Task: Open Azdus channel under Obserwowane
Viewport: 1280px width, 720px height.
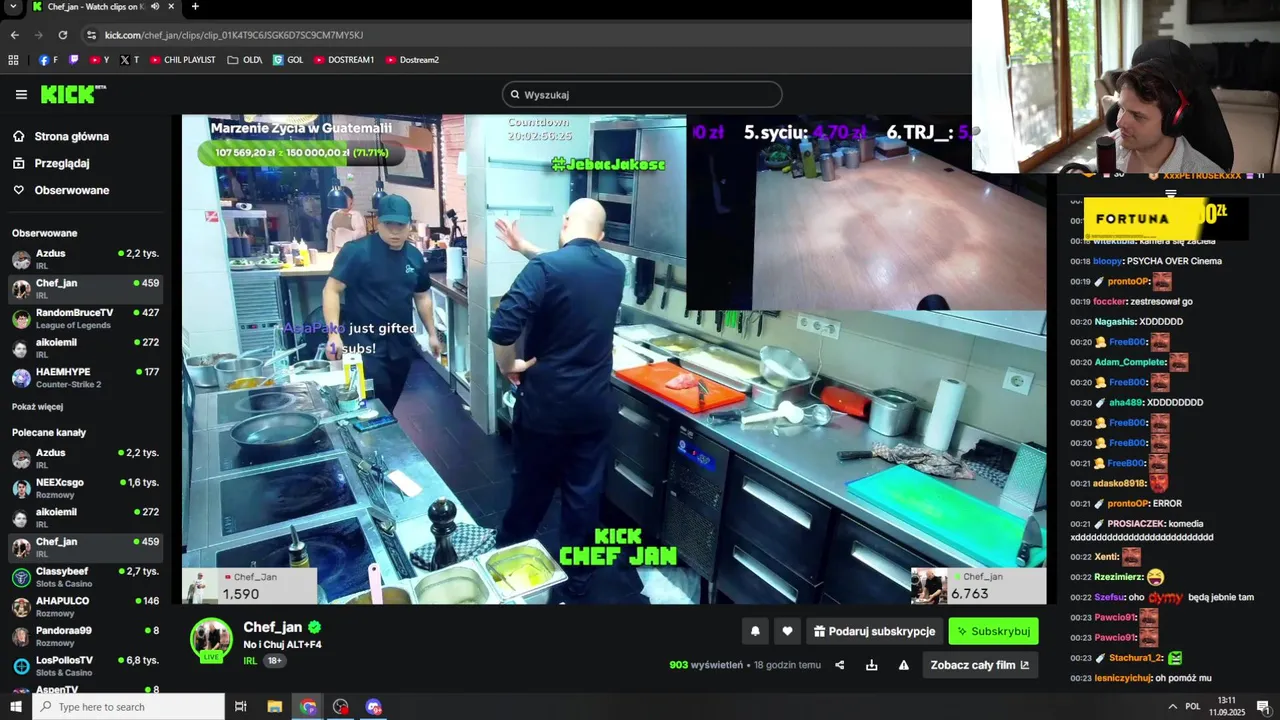Action: point(85,259)
